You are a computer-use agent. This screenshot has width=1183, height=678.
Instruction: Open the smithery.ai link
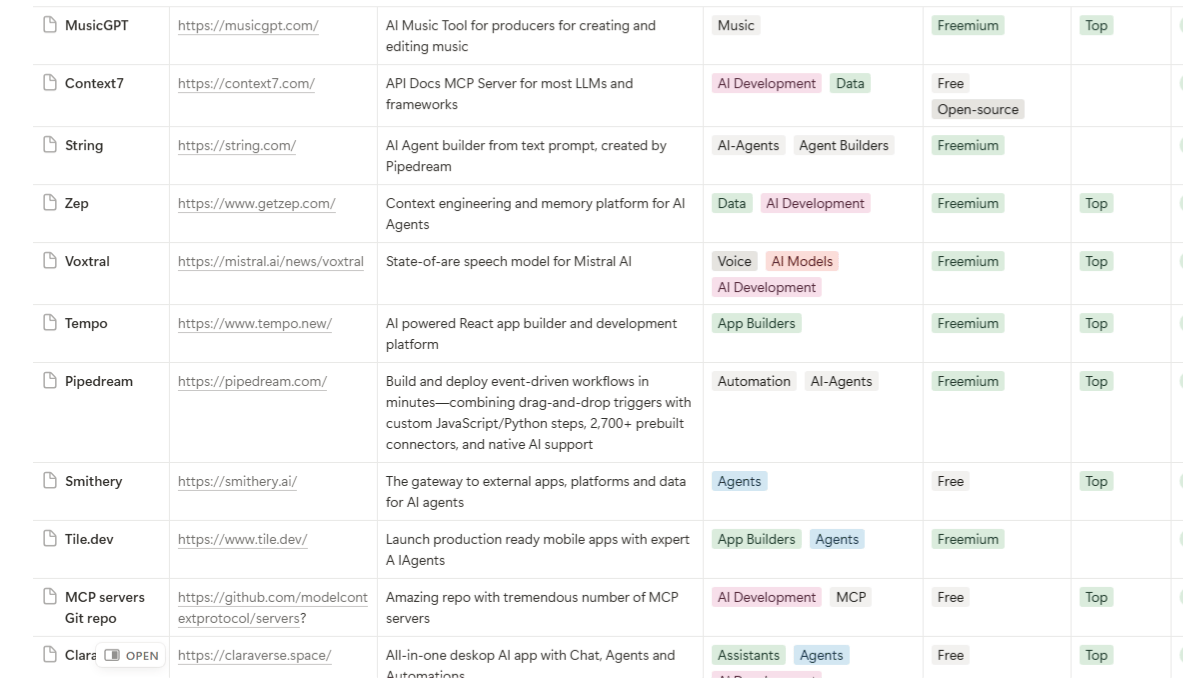(x=237, y=482)
